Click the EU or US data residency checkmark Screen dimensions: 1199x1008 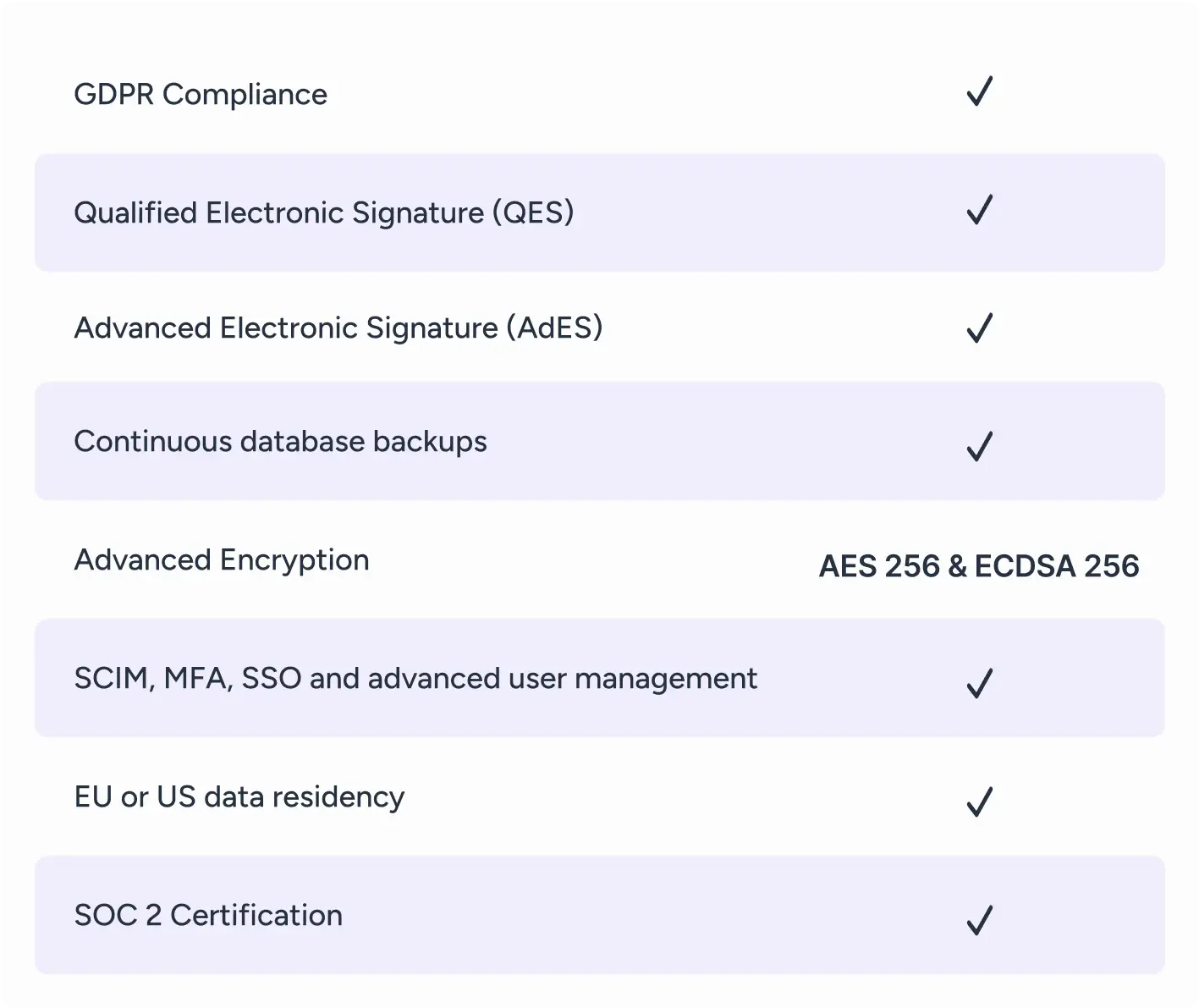[x=979, y=801]
